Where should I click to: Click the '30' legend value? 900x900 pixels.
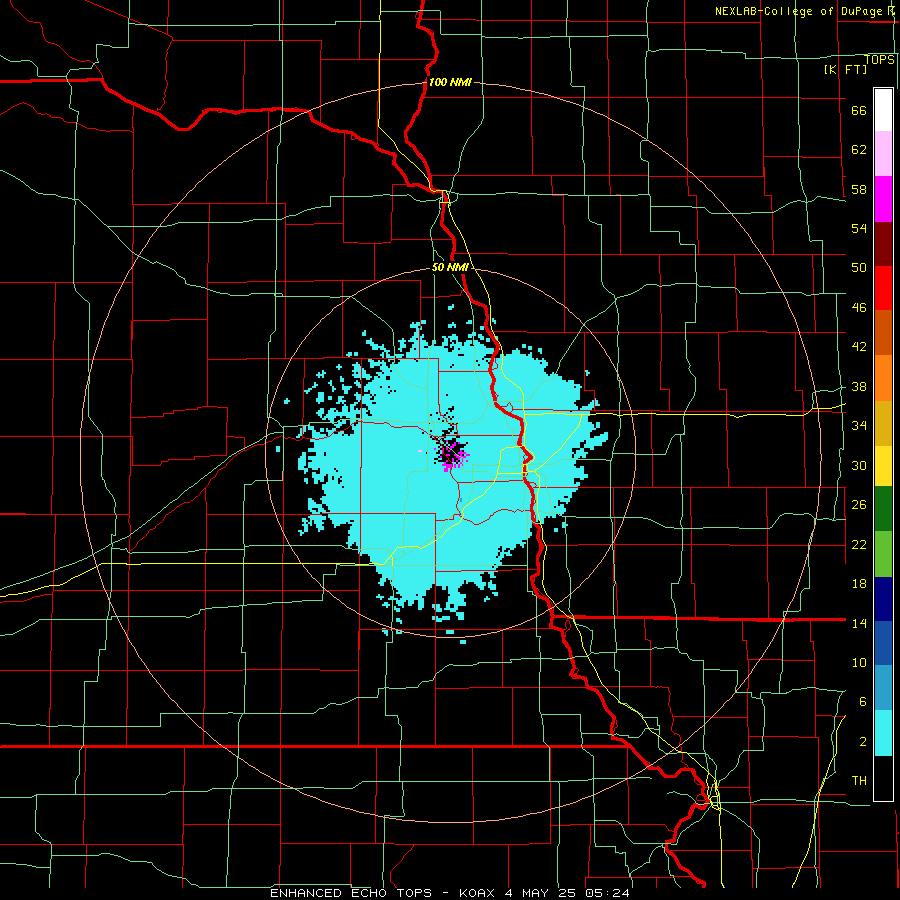pyautogui.click(x=859, y=465)
